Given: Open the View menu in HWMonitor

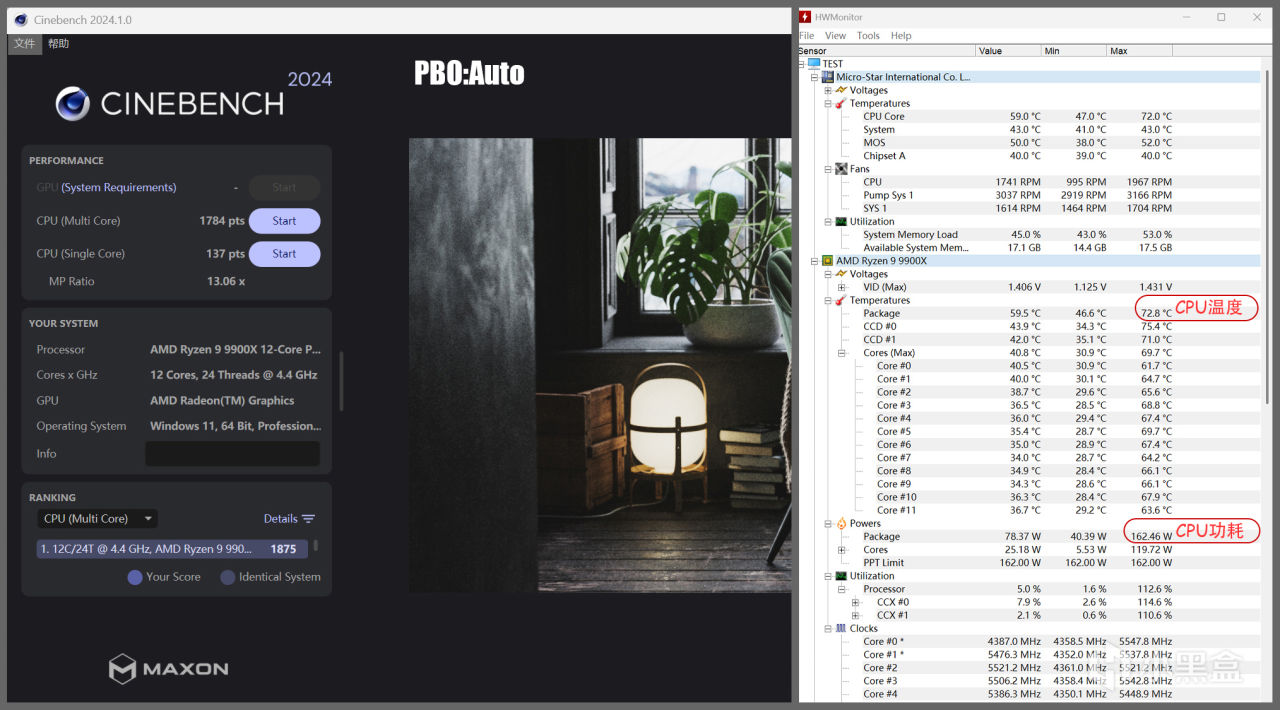Looking at the screenshot, I should (835, 35).
